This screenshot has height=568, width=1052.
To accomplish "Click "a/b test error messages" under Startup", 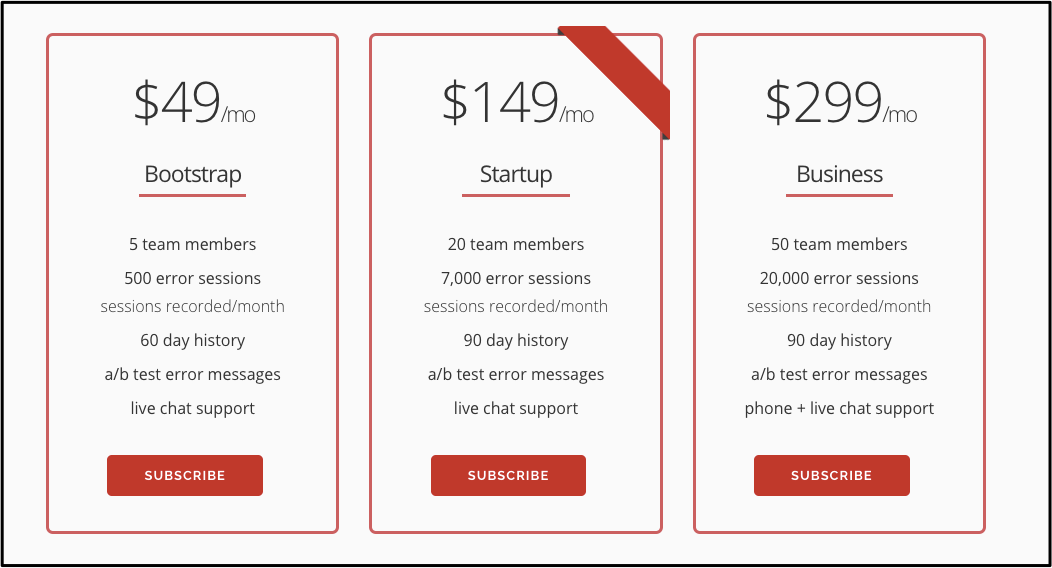I will pos(516,374).
